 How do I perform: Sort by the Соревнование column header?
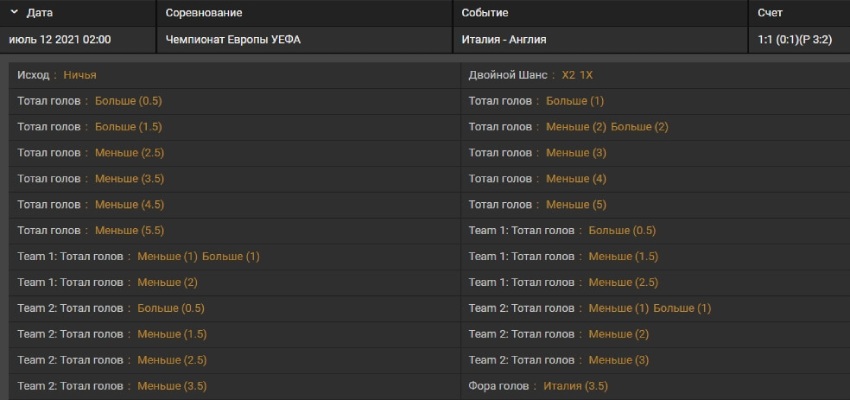[204, 13]
